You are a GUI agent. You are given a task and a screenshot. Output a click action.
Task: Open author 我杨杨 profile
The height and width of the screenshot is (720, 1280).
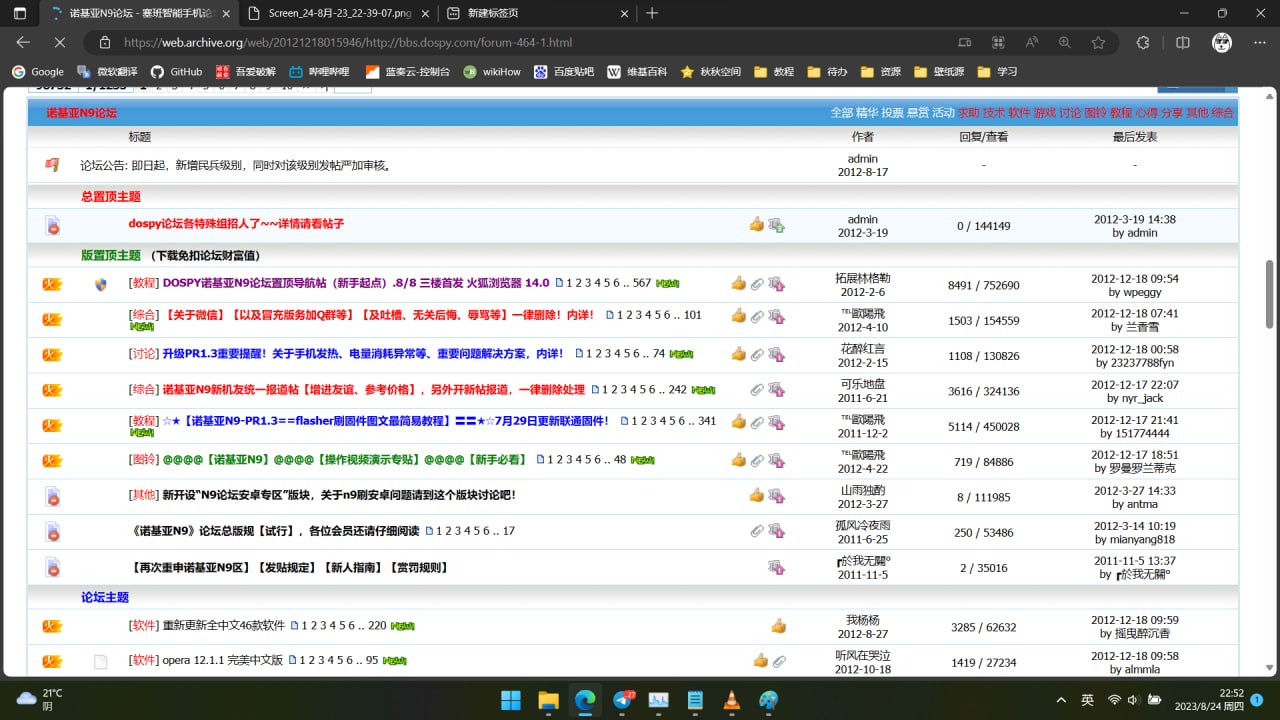tap(862, 620)
